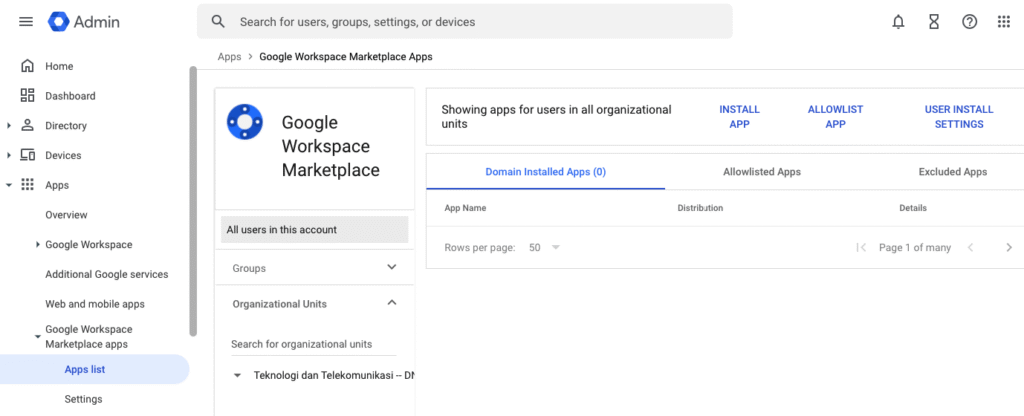Focus the top search field
Image resolution: width=1024 pixels, height=416 pixels.
(x=464, y=22)
